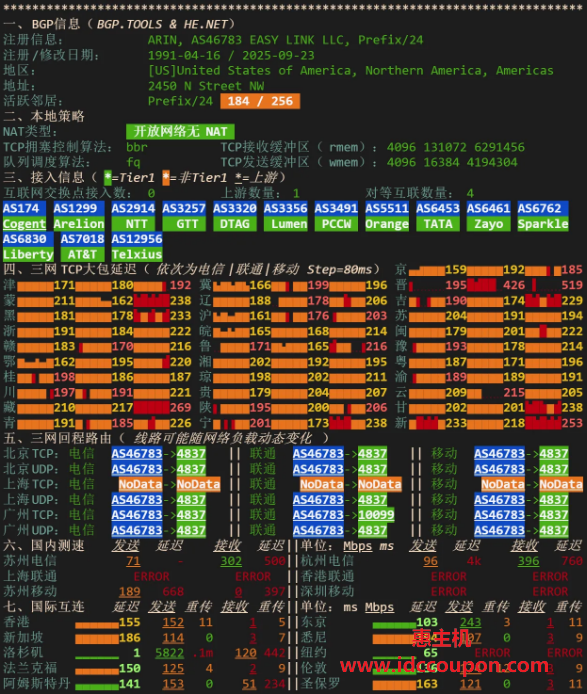Select the GTT provider label
This screenshot has width=587, height=694.
(x=184, y=224)
